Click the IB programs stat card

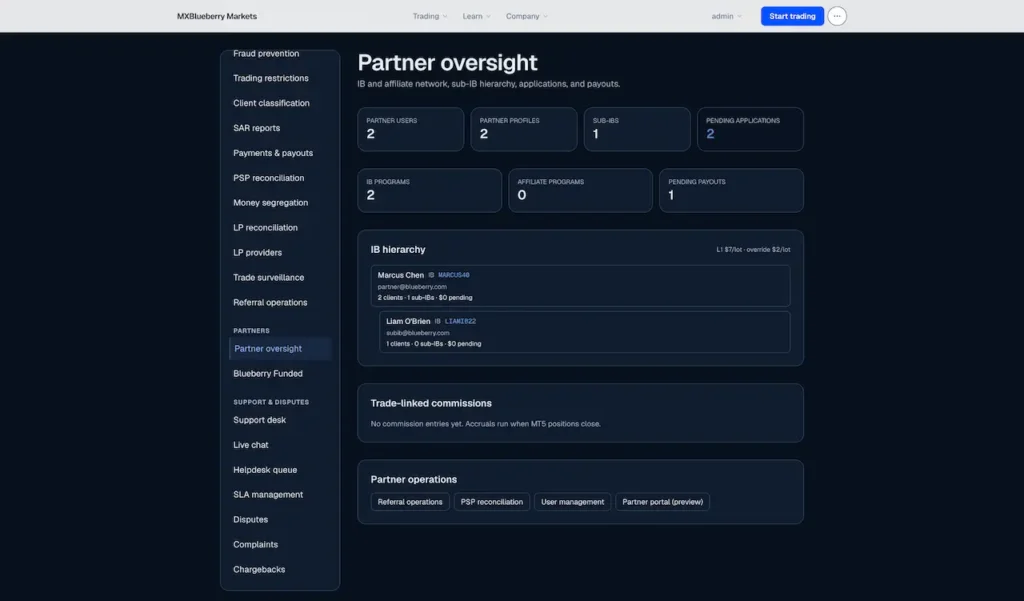pos(430,191)
